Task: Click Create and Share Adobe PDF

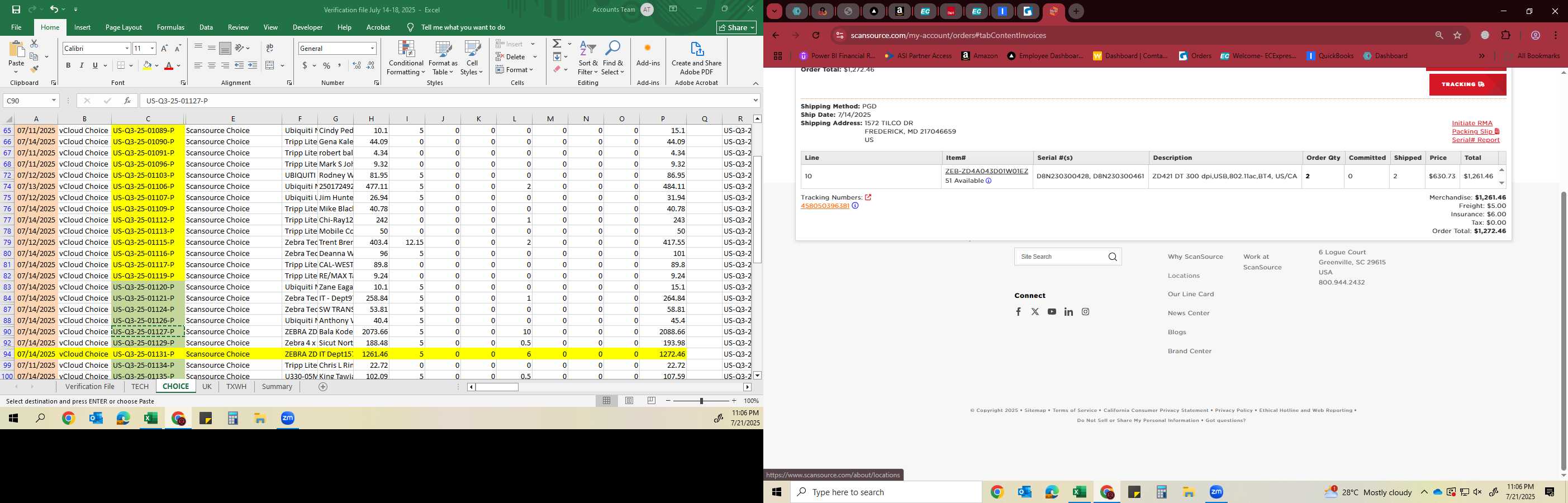Action: (696, 58)
